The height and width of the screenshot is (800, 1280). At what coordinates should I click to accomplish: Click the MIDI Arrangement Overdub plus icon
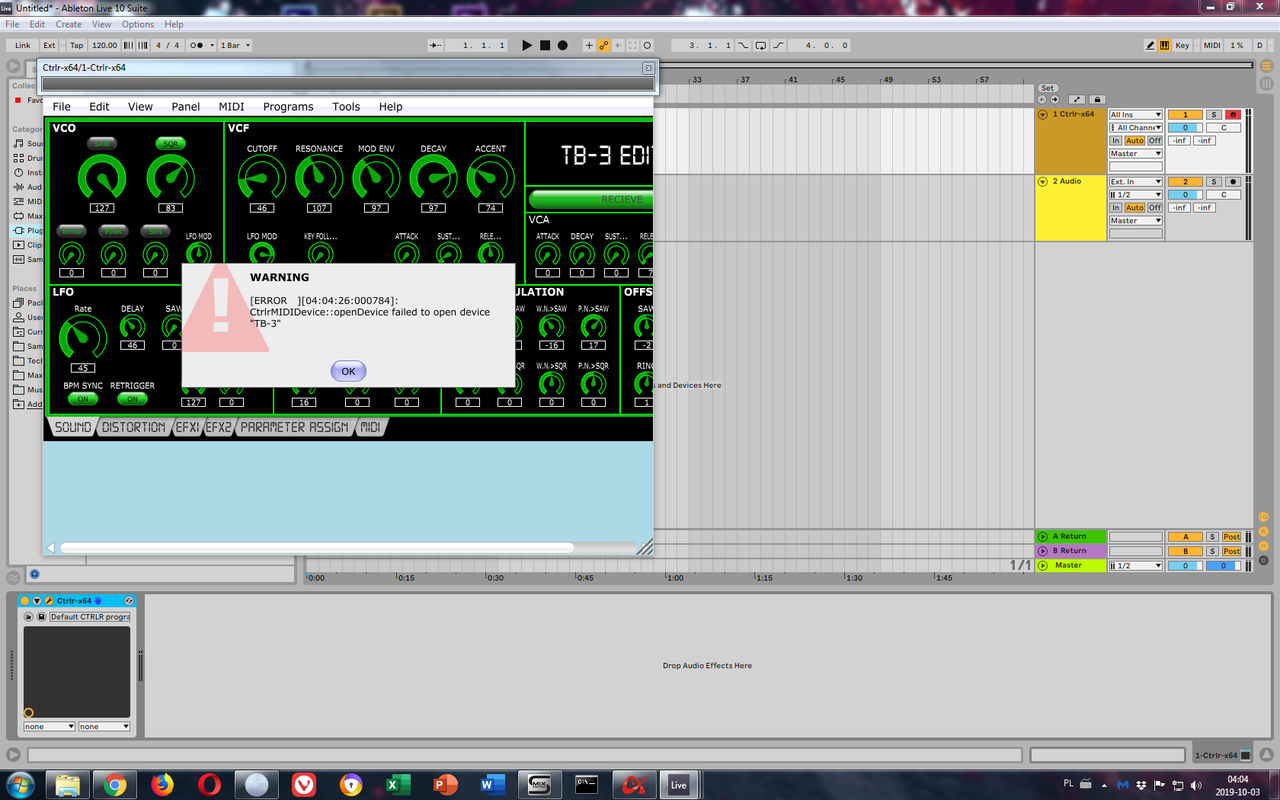point(589,45)
